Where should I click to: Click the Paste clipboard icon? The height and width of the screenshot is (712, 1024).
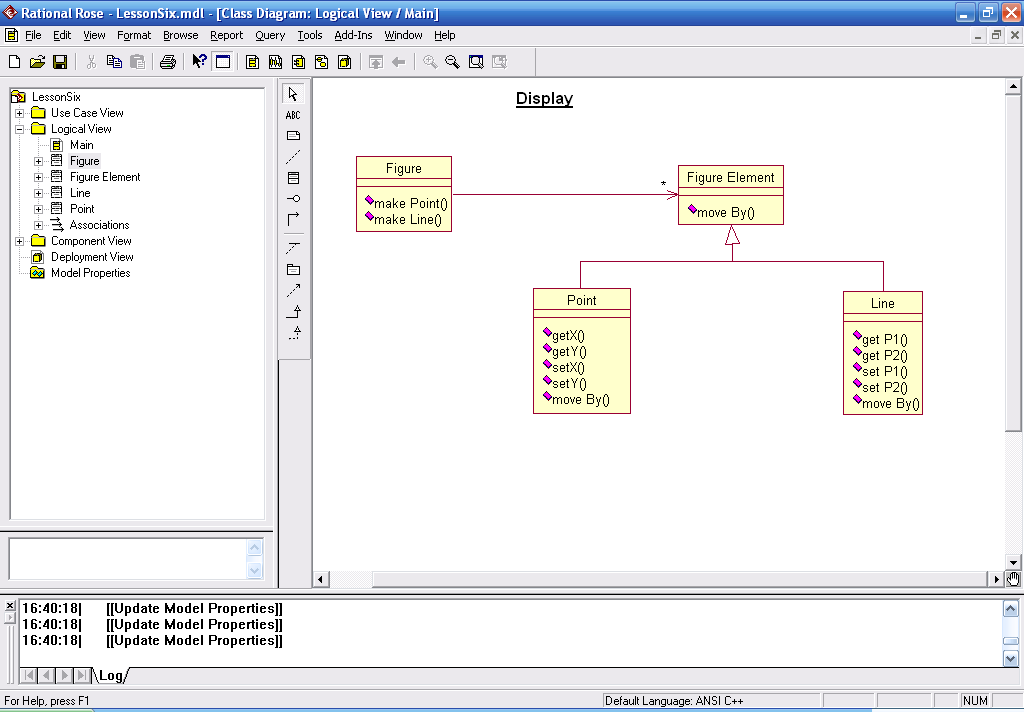point(137,62)
